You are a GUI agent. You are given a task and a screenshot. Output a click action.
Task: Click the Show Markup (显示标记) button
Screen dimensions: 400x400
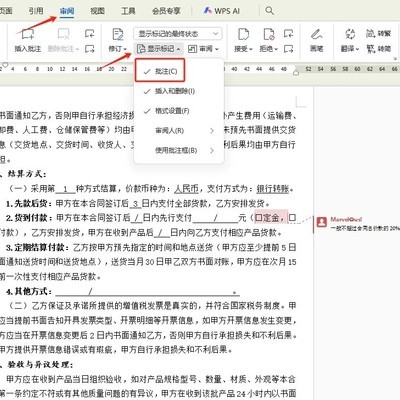[159, 49]
